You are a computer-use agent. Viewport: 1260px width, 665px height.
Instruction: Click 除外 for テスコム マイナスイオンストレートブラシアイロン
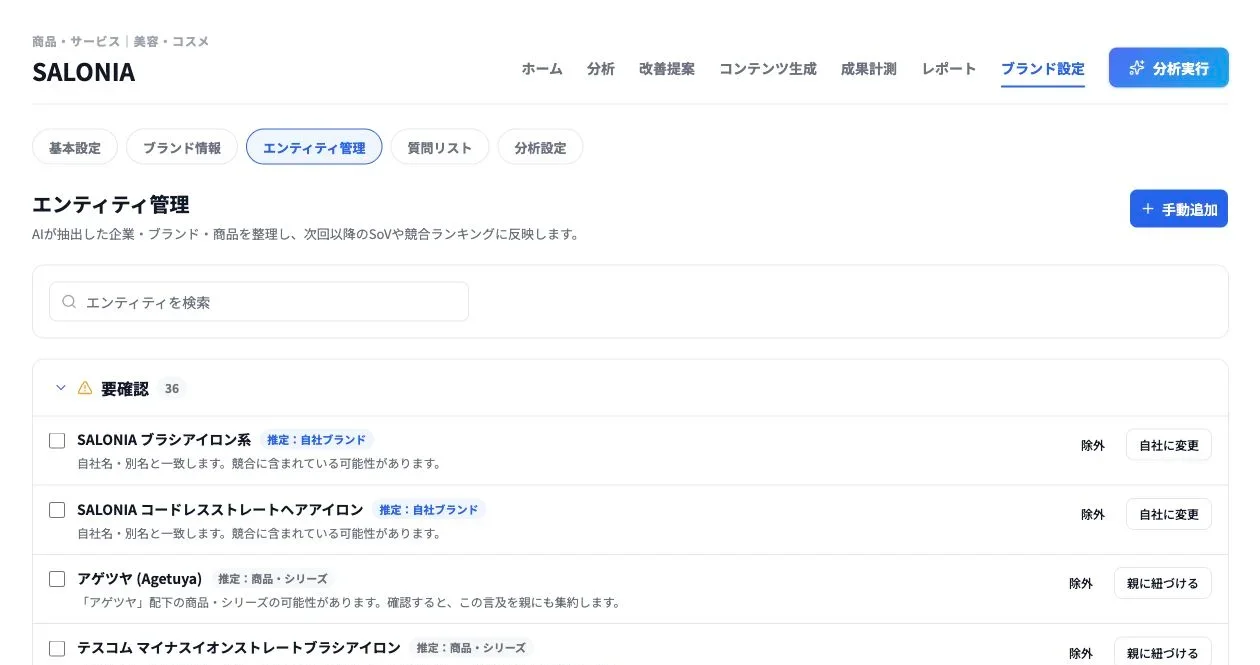pyautogui.click(x=1081, y=652)
